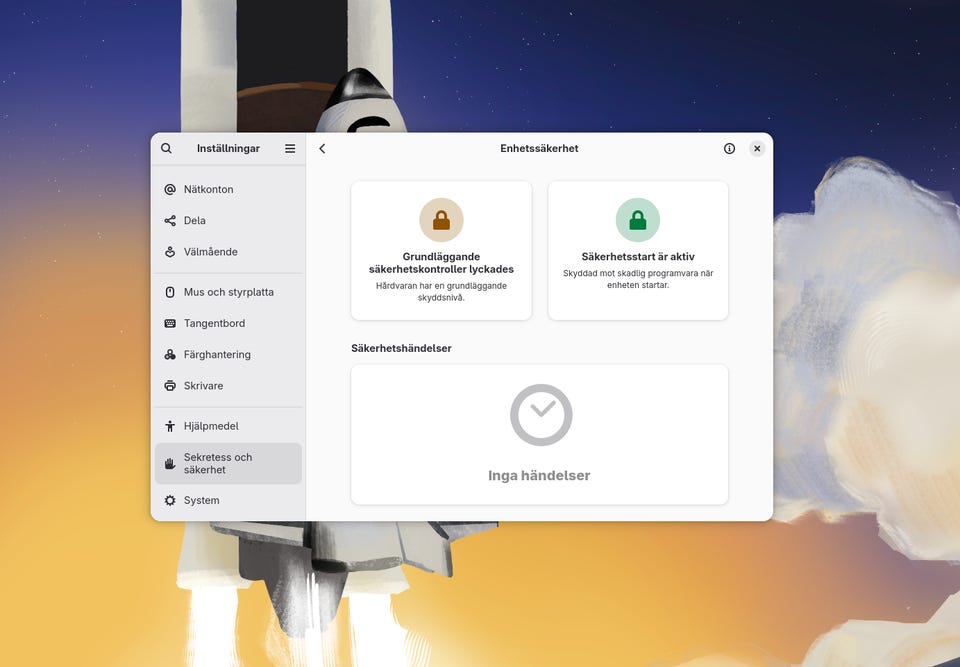Close the Inställningar window

click(x=757, y=148)
